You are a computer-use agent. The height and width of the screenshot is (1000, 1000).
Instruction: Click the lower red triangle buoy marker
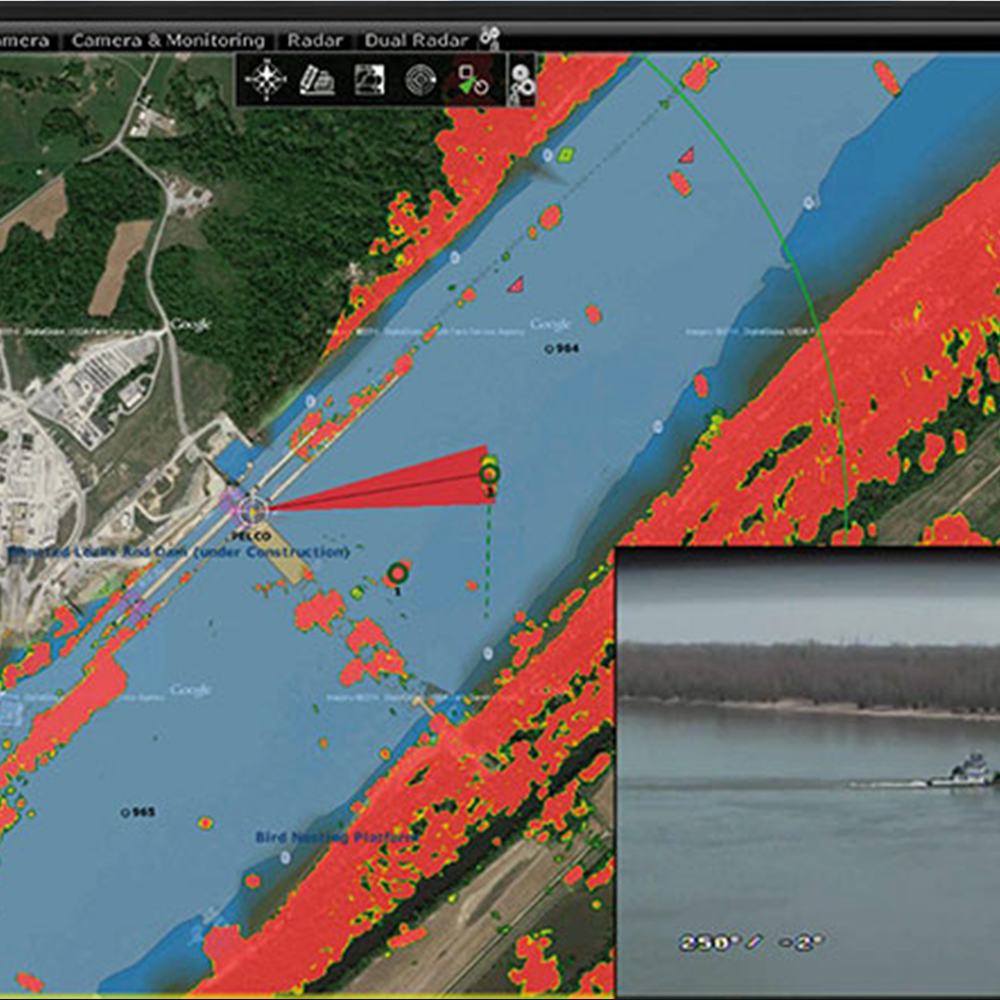[515, 285]
